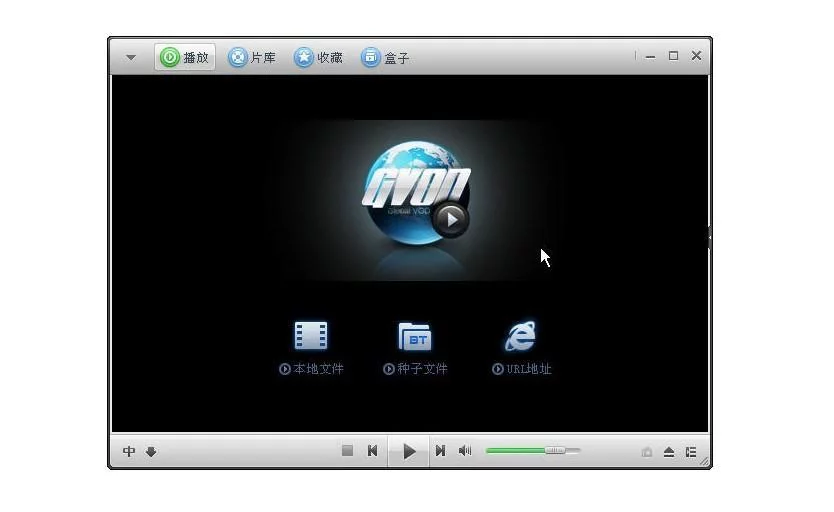Mute the audio via speaker icon
Viewport: 834px width, 512px height.
[x=465, y=451]
